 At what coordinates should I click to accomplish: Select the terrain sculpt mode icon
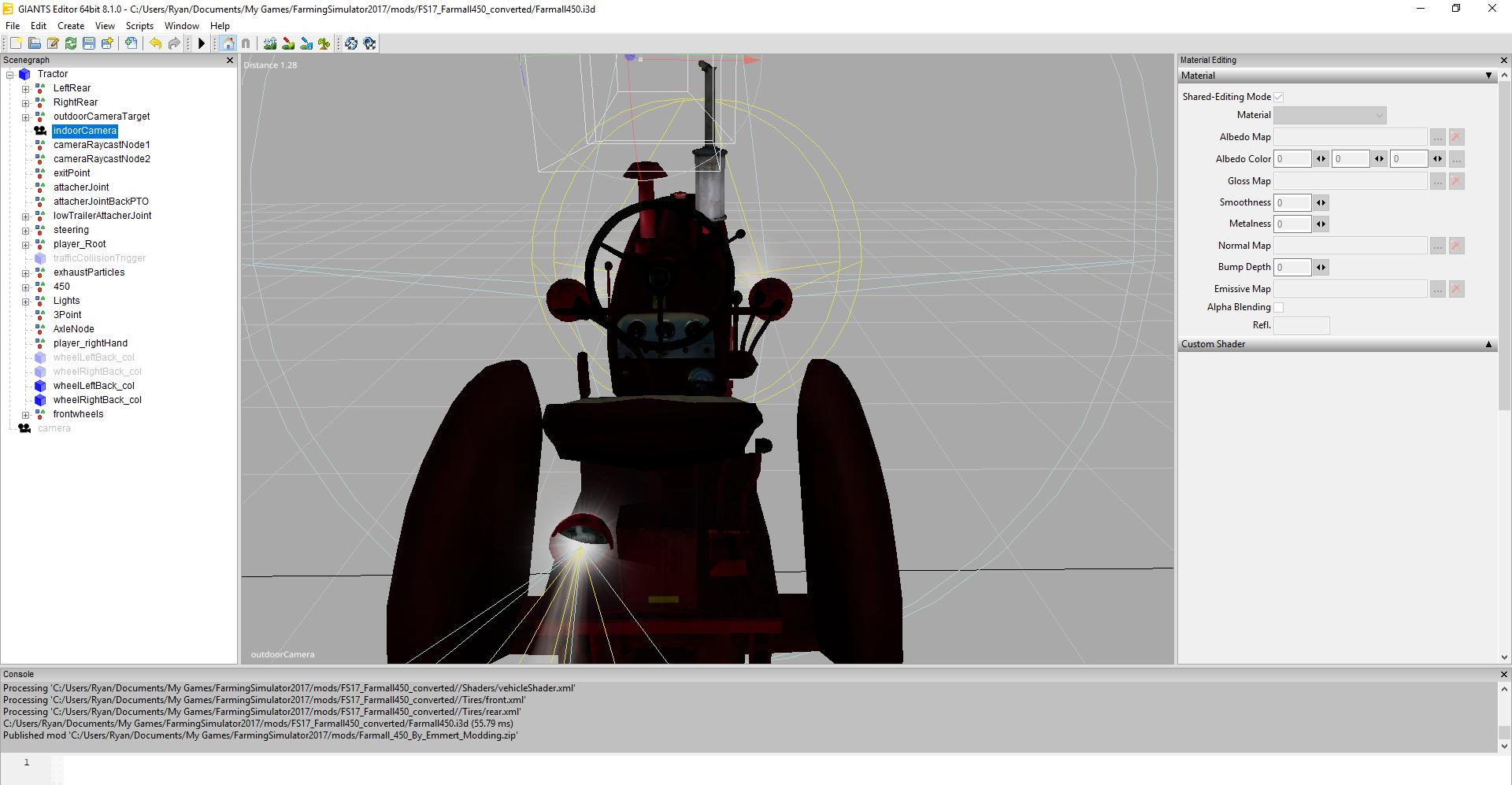tap(270, 43)
